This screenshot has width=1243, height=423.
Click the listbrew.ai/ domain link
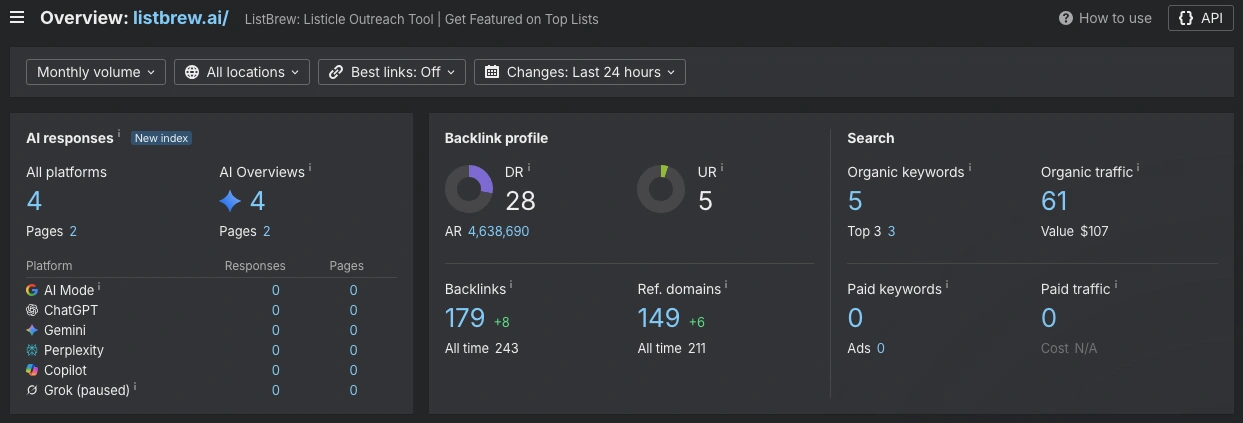point(180,18)
